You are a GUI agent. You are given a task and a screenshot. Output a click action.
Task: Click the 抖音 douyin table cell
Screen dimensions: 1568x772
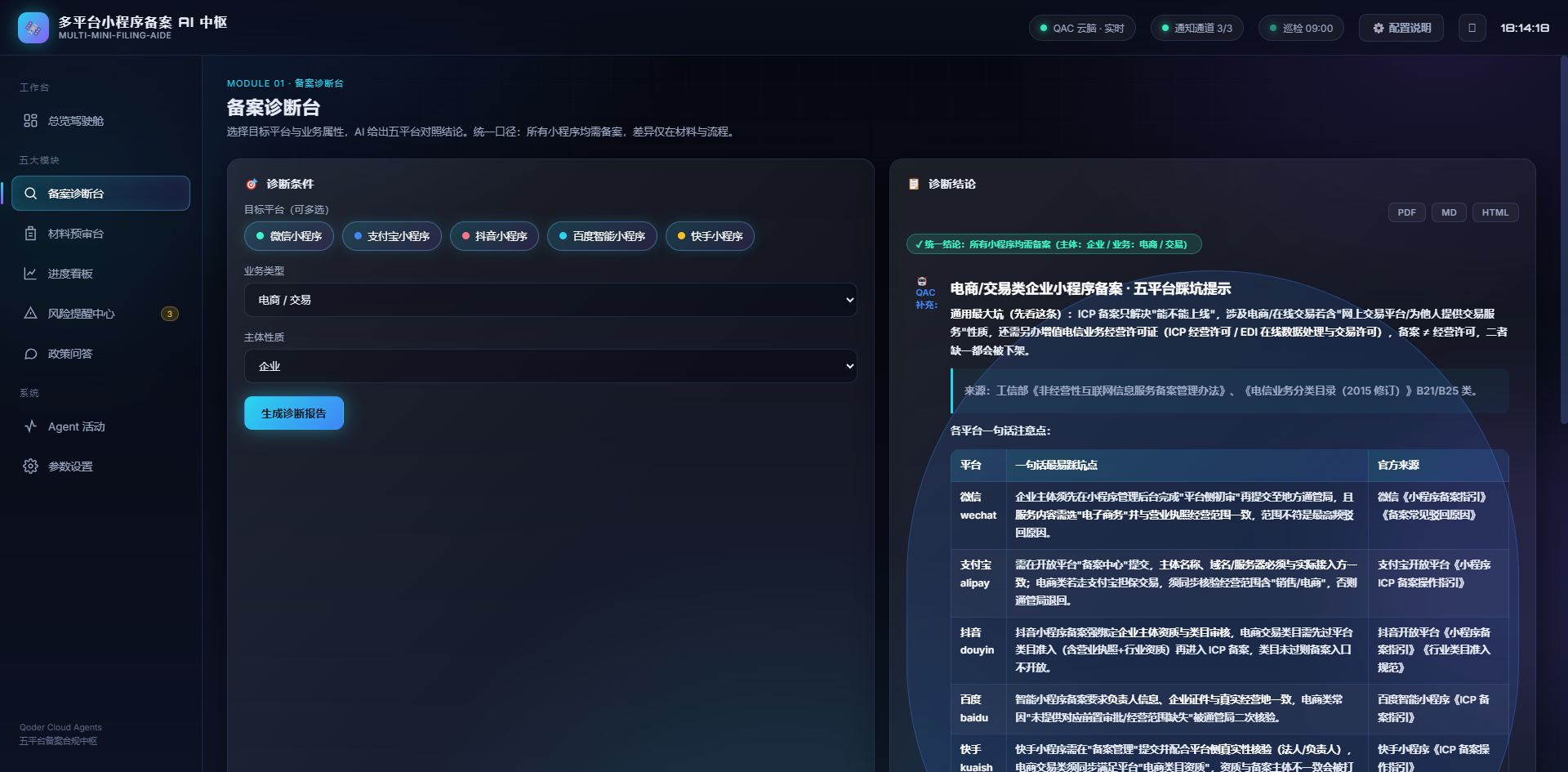pos(978,650)
